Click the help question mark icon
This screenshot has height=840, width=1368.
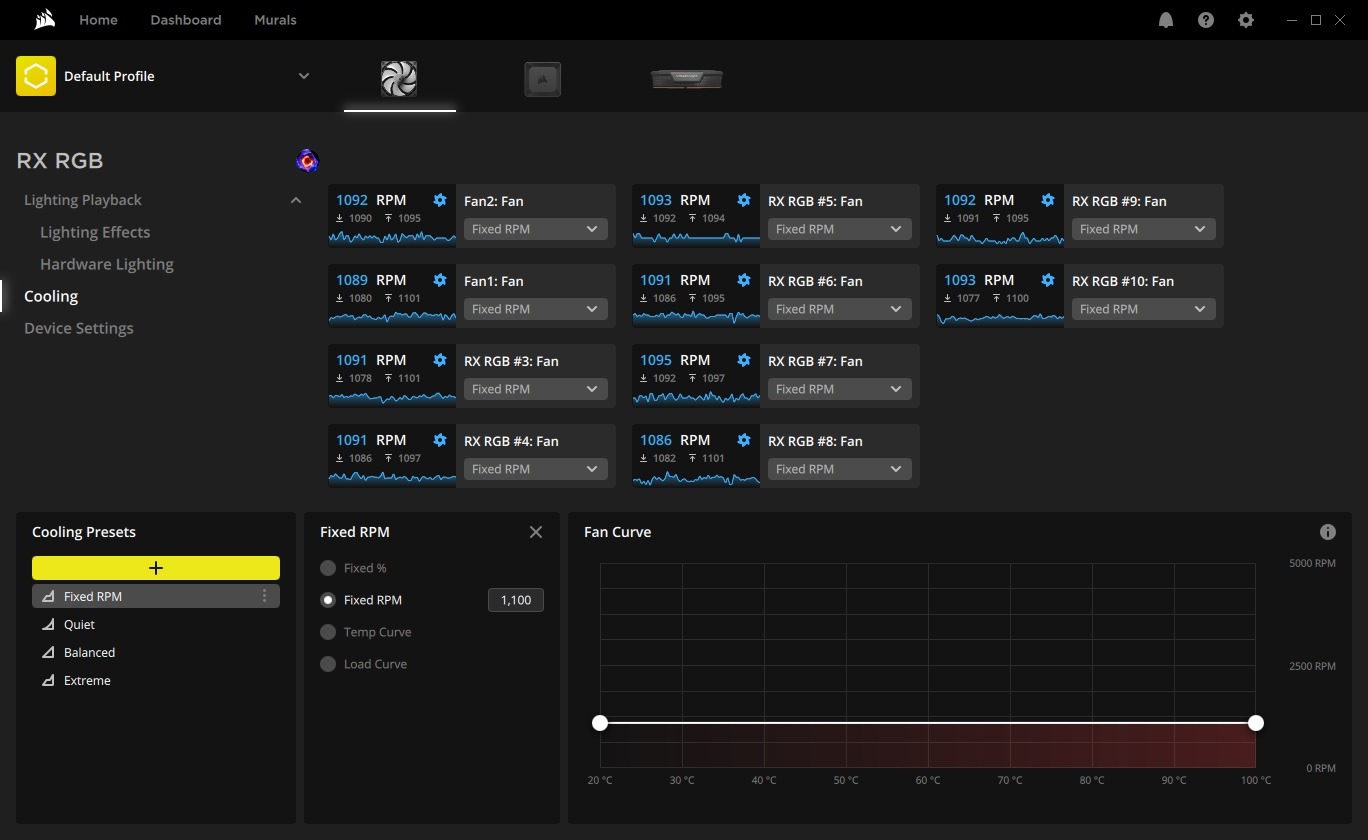[x=1205, y=20]
